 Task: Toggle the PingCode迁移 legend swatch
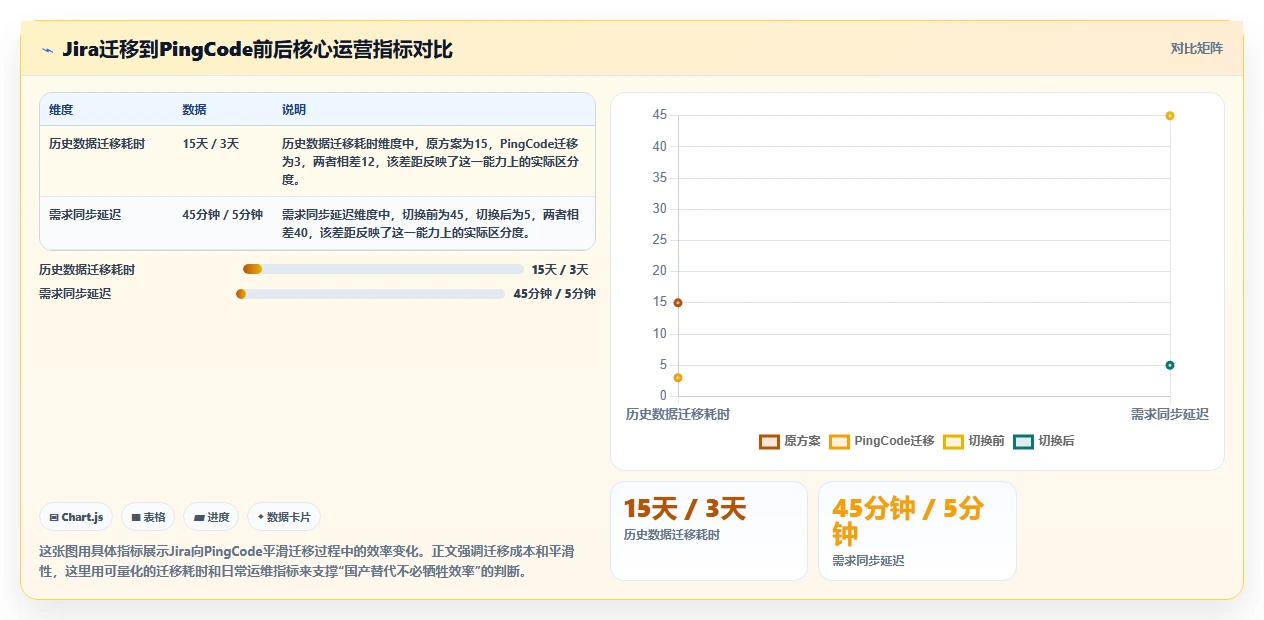click(x=839, y=441)
